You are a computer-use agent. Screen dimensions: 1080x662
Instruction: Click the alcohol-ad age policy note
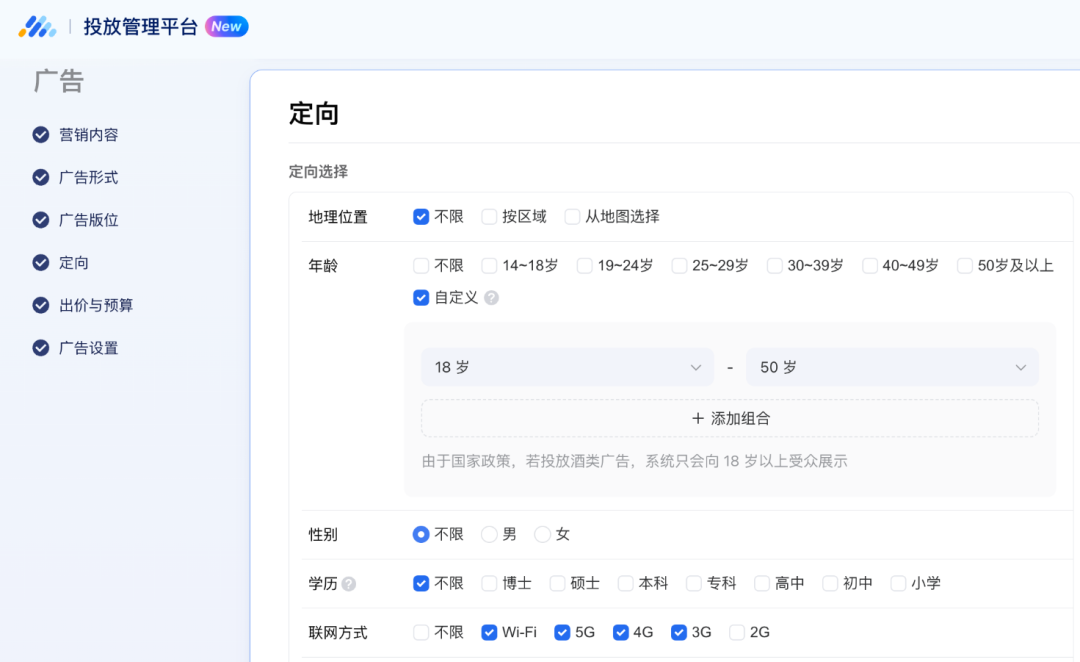click(x=634, y=461)
